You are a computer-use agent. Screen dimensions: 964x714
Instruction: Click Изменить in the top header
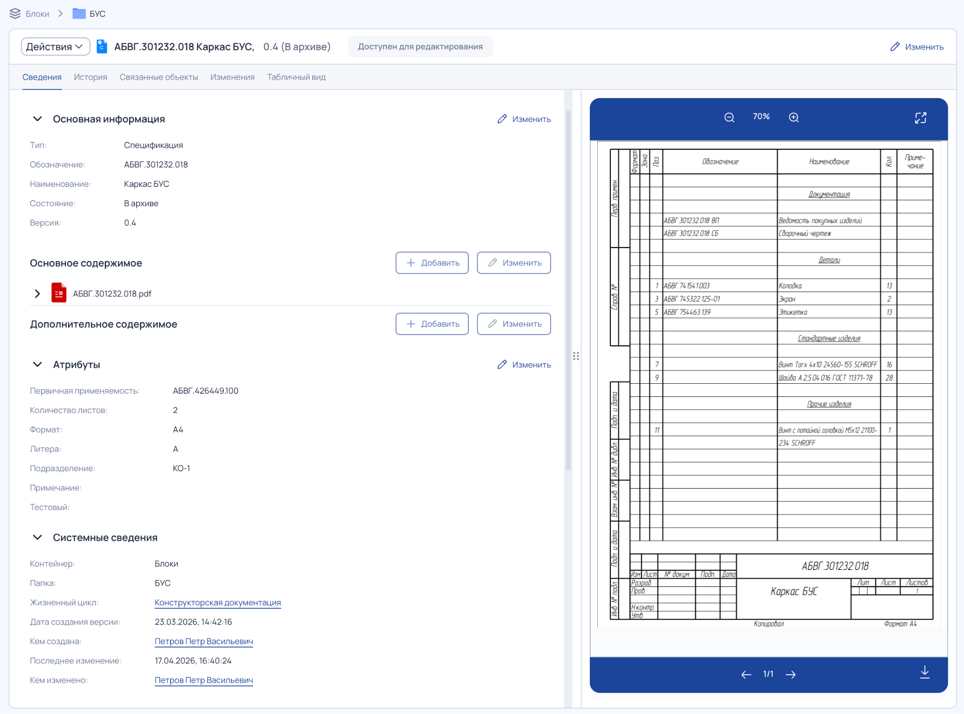pyautogui.click(x=917, y=47)
